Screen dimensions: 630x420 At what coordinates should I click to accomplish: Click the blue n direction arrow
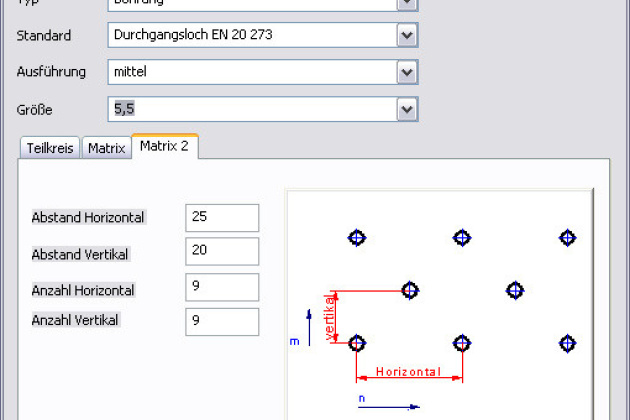[388, 407]
